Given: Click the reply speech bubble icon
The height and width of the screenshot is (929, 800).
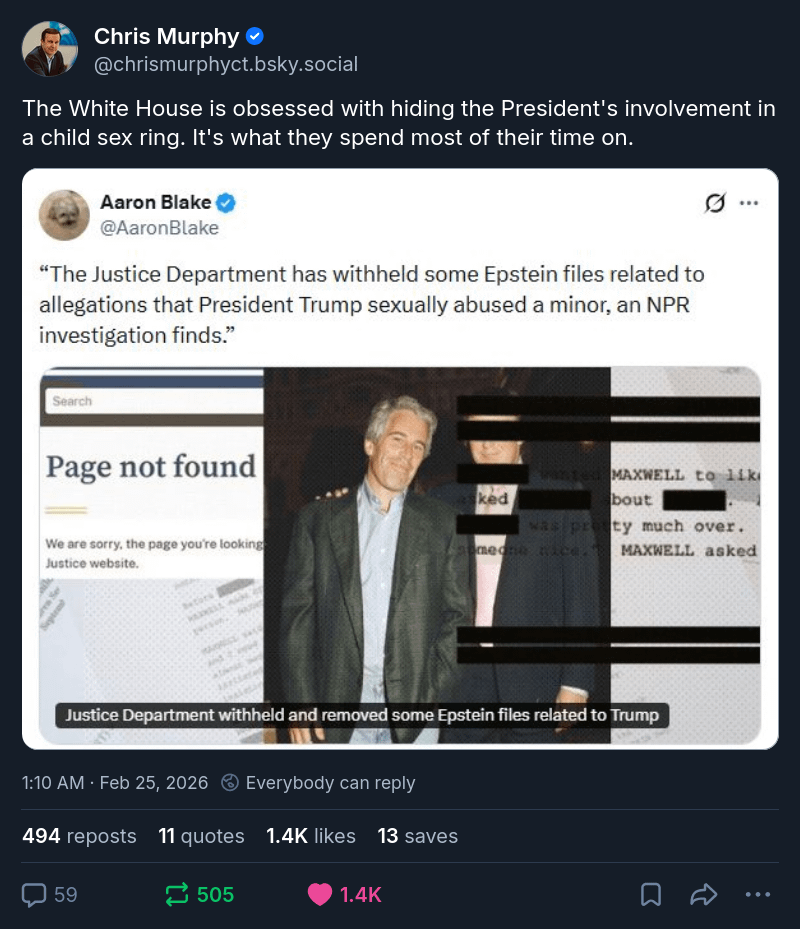Looking at the screenshot, I should [x=35, y=894].
